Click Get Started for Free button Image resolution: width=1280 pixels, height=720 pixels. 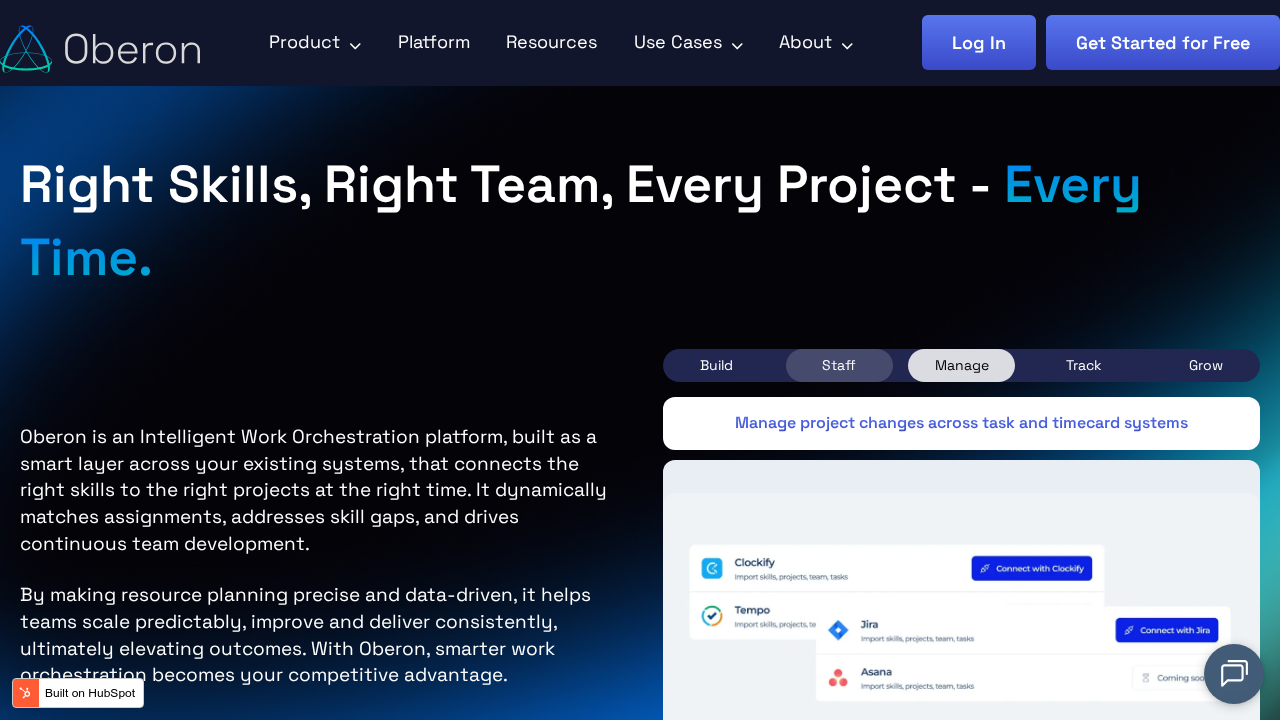click(x=1162, y=43)
